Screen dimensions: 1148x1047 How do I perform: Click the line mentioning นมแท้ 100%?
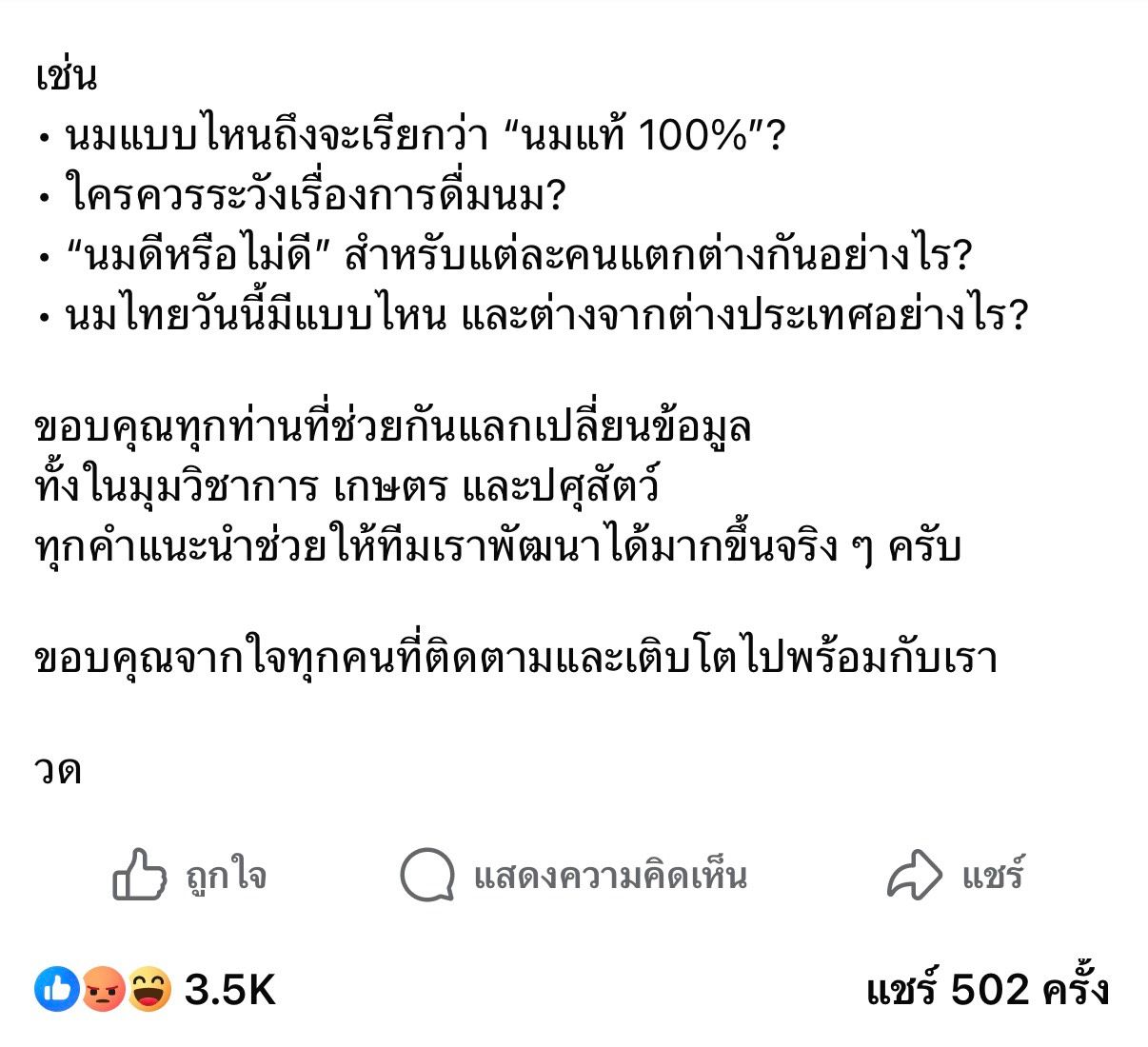424,137
